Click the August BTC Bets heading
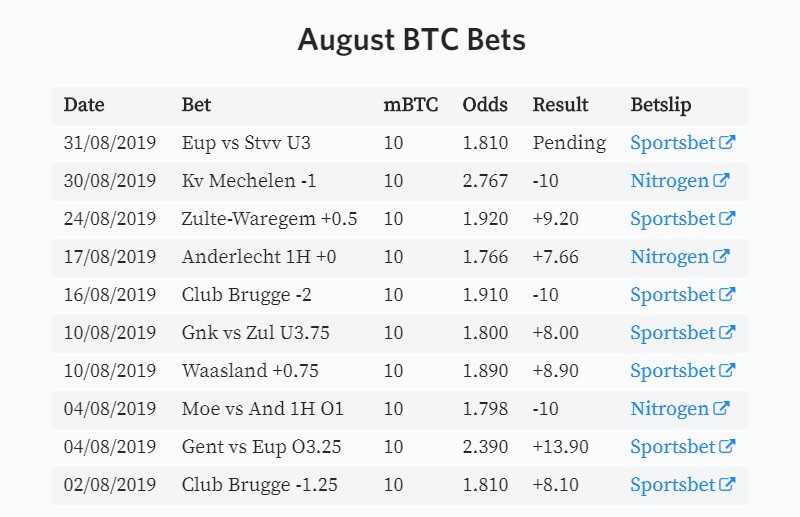800x517 pixels. (x=412, y=40)
